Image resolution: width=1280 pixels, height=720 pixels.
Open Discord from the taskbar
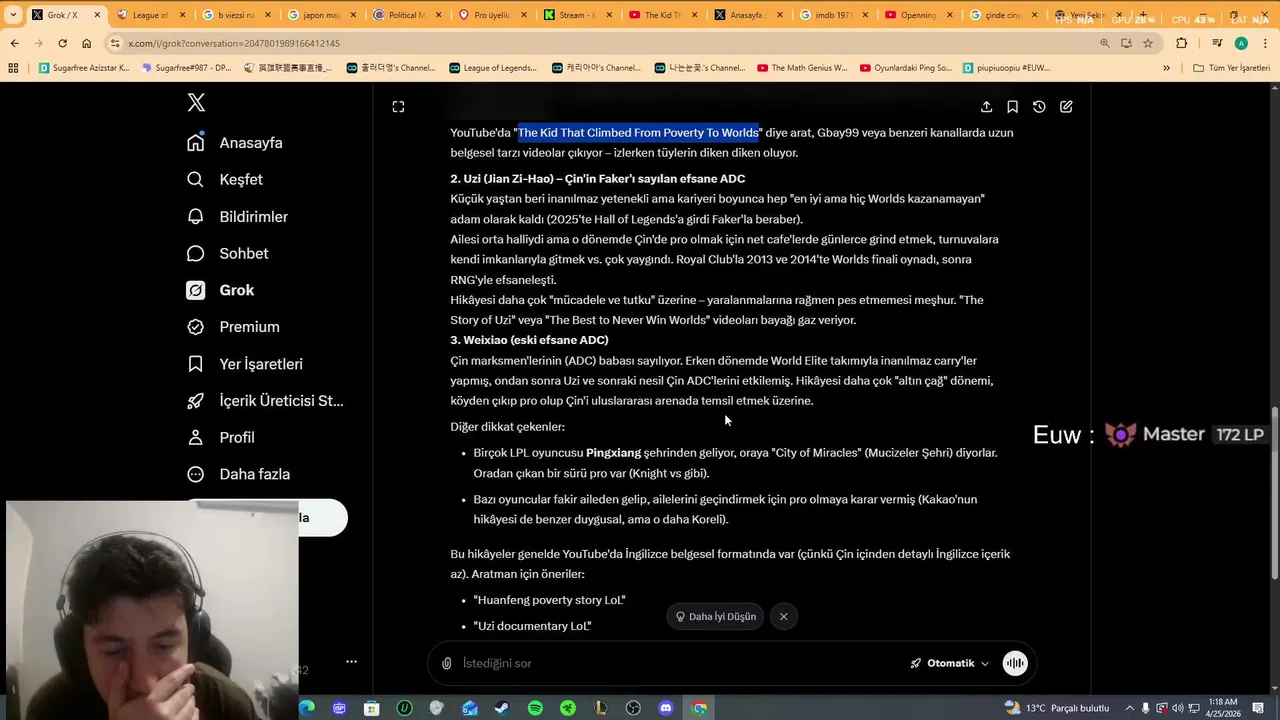pyautogui.click(x=666, y=708)
